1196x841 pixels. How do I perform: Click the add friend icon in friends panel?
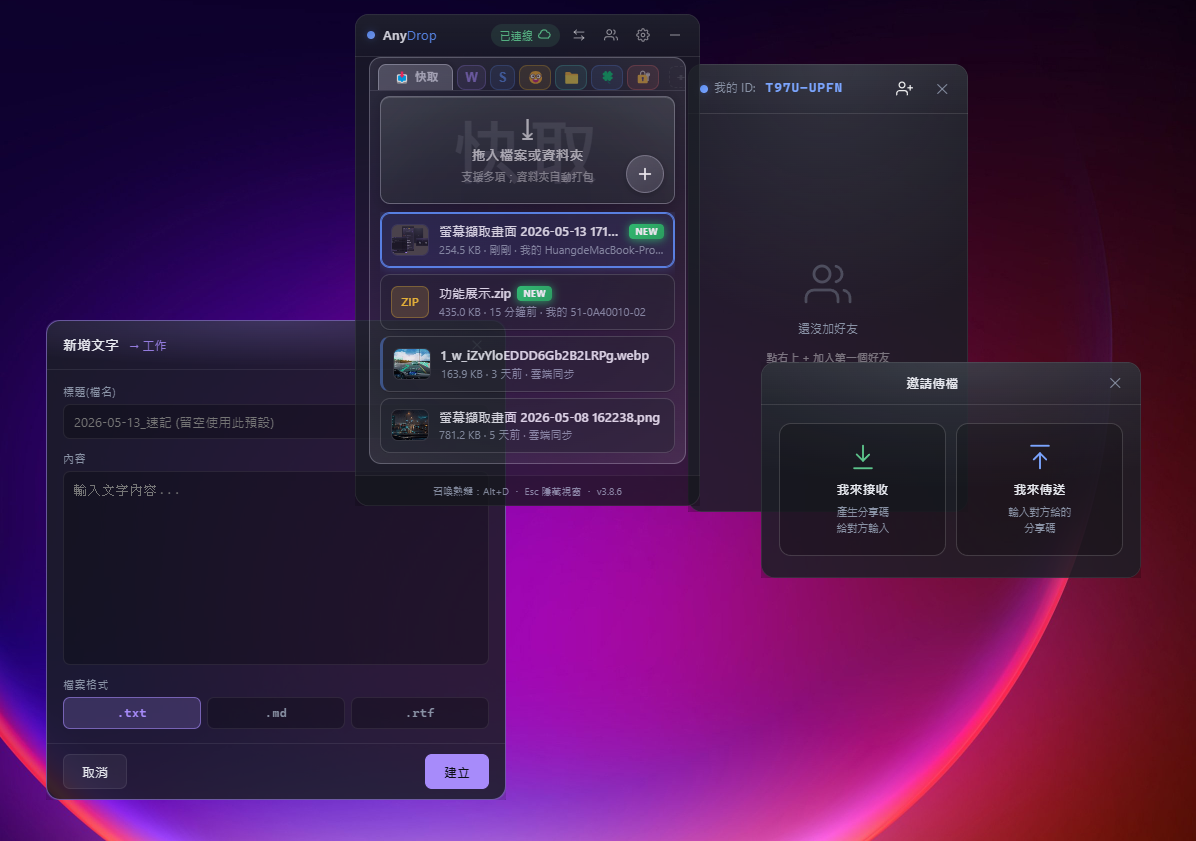905,88
